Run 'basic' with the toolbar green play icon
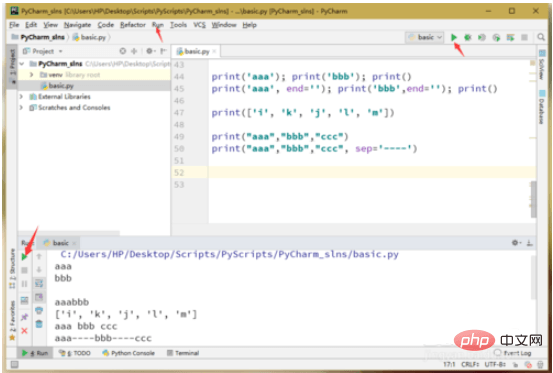 pos(454,37)
